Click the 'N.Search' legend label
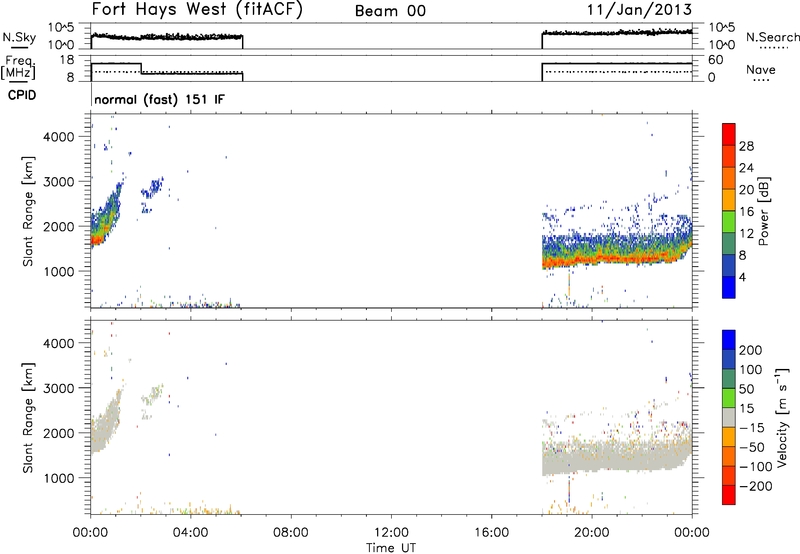 772,37
